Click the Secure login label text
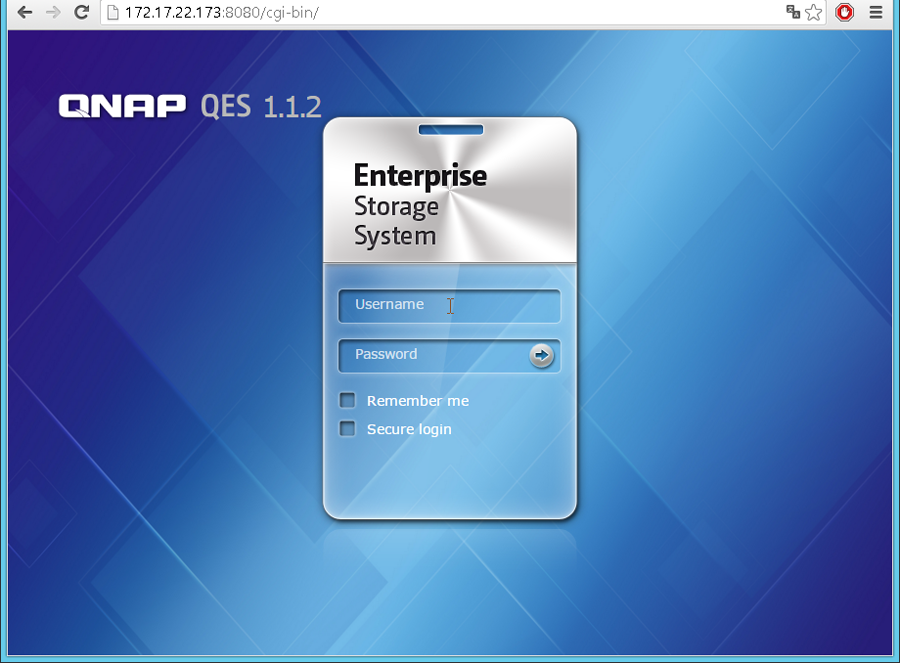Screen dimensions: 900x663 coord(409,429)
